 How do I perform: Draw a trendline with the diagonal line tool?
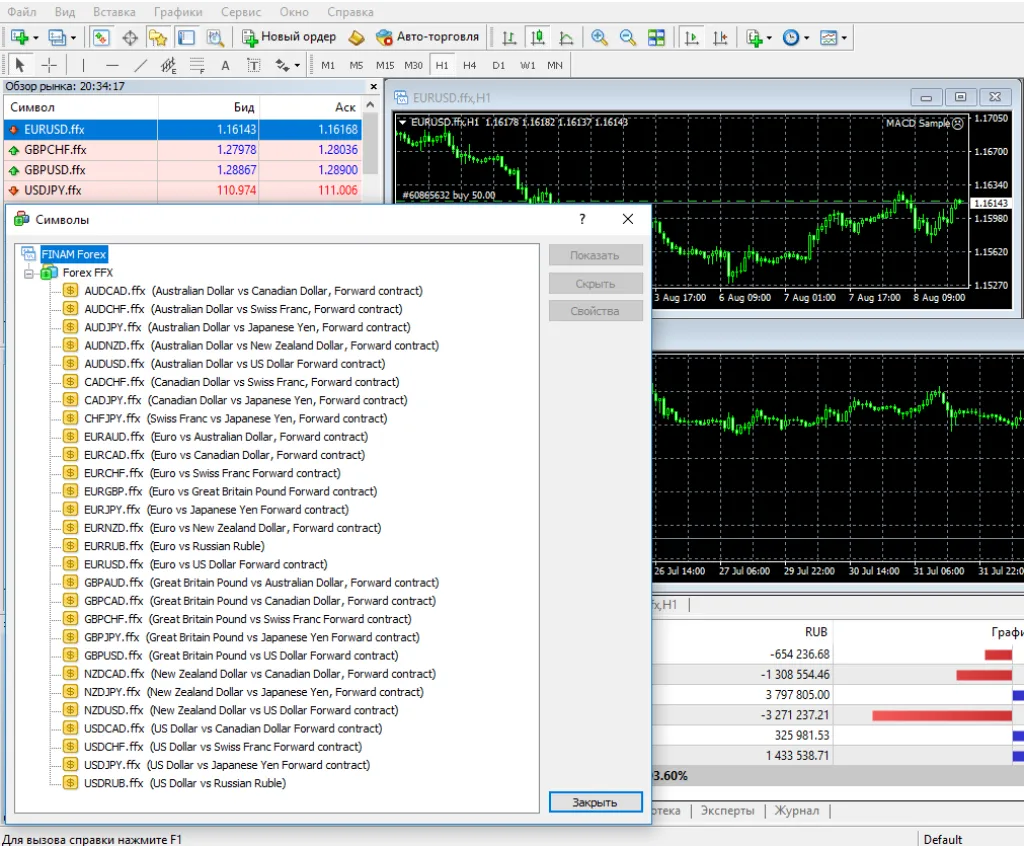pos(141,65)
